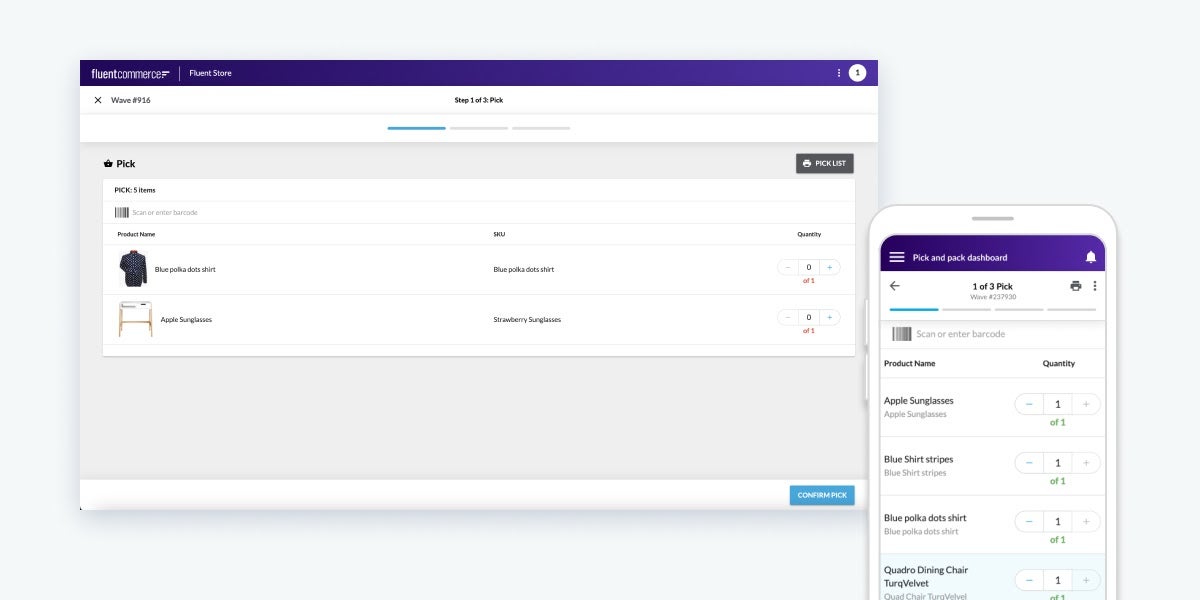Tap plus on Quadro Dining Chair TurqVelvet quantity

[1086, 579]
